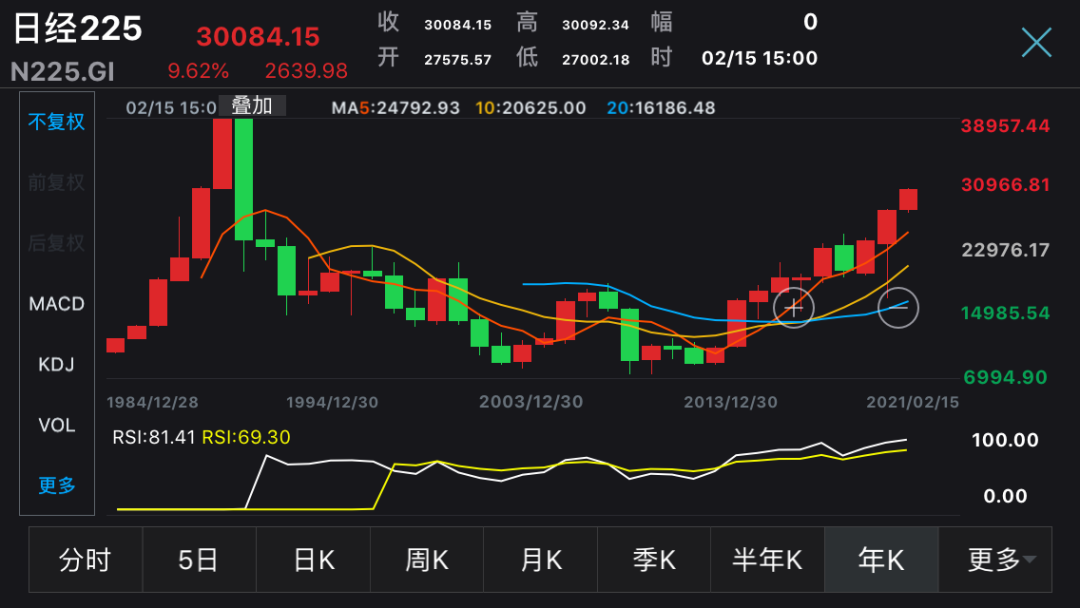The height and width of the screenshot is (608, 1080).
Task: Click the RSI scale label 0.00
Action: click(1005, 496)
